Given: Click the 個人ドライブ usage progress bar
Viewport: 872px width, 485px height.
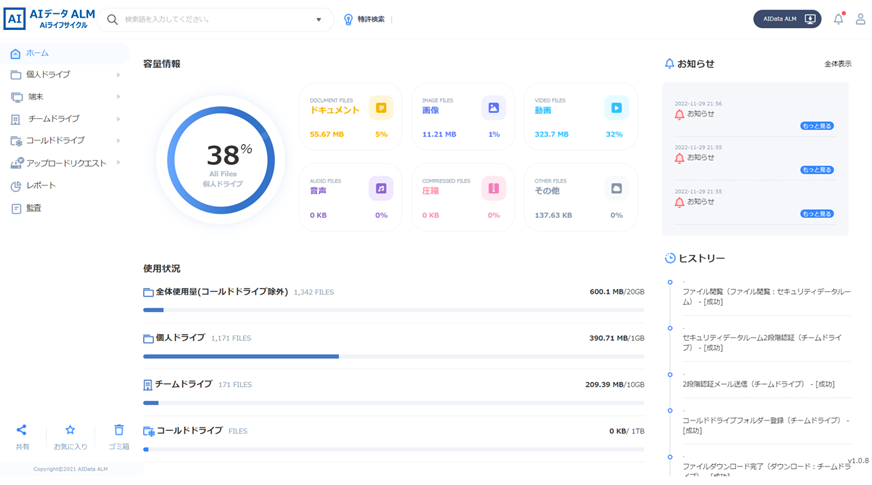Looking at the screenshot, I should 394,357.
